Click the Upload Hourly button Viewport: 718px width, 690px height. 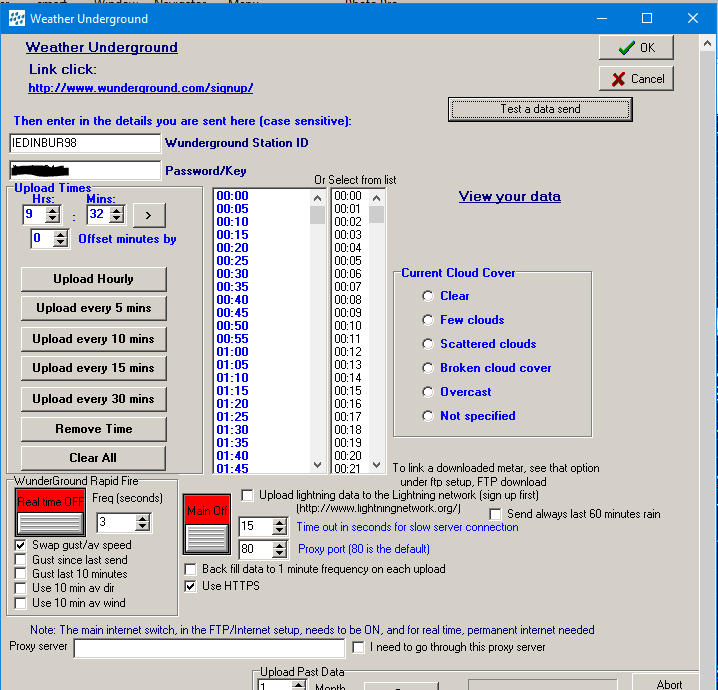[93, 279]
